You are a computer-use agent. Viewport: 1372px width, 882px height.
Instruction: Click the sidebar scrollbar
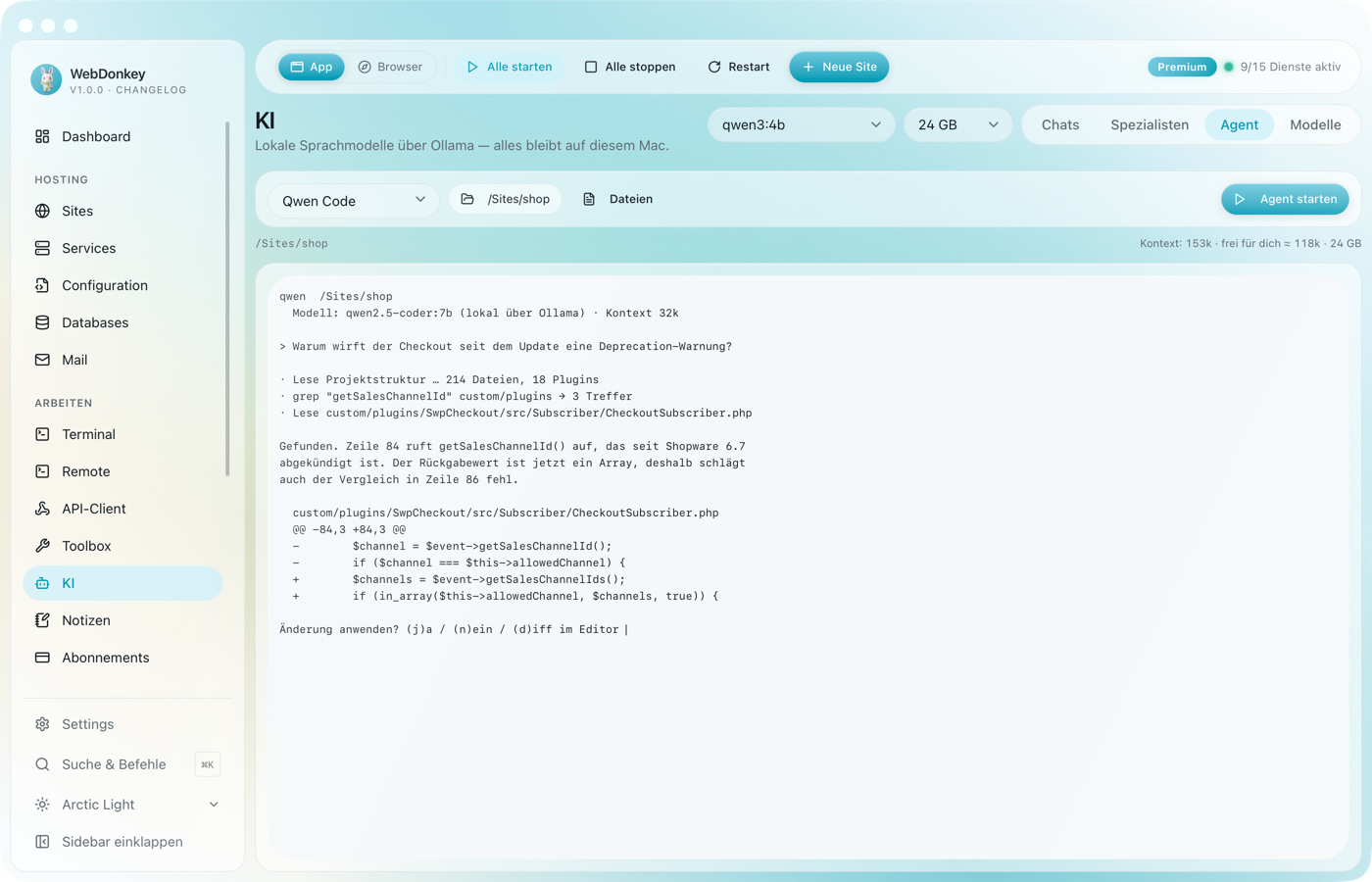227,299
